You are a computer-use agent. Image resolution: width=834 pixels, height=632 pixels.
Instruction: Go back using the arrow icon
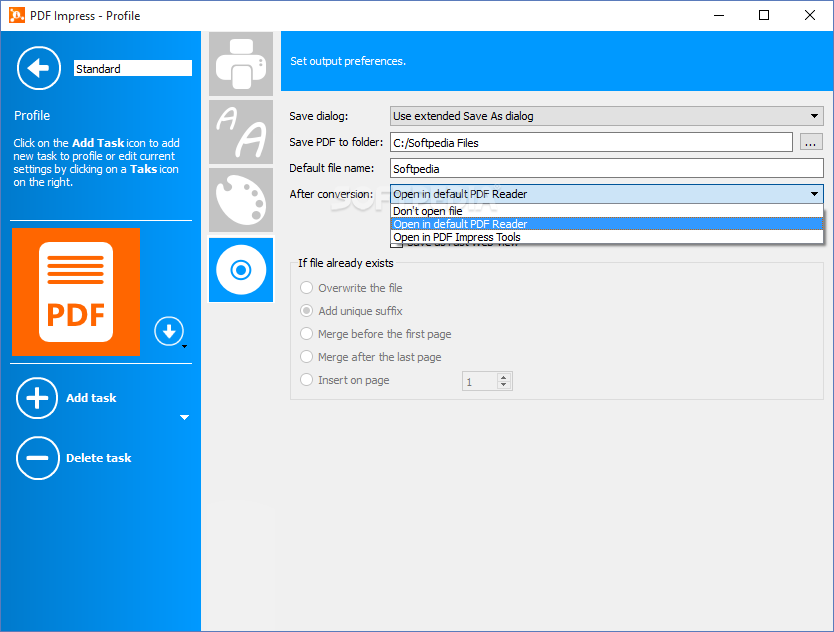click(x=38, y=68)
